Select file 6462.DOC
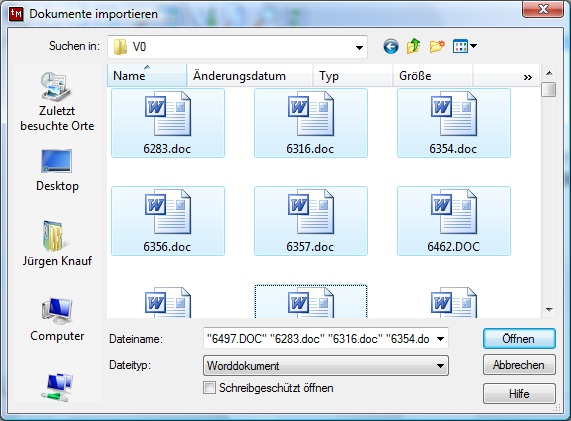 tap(454, 221)
